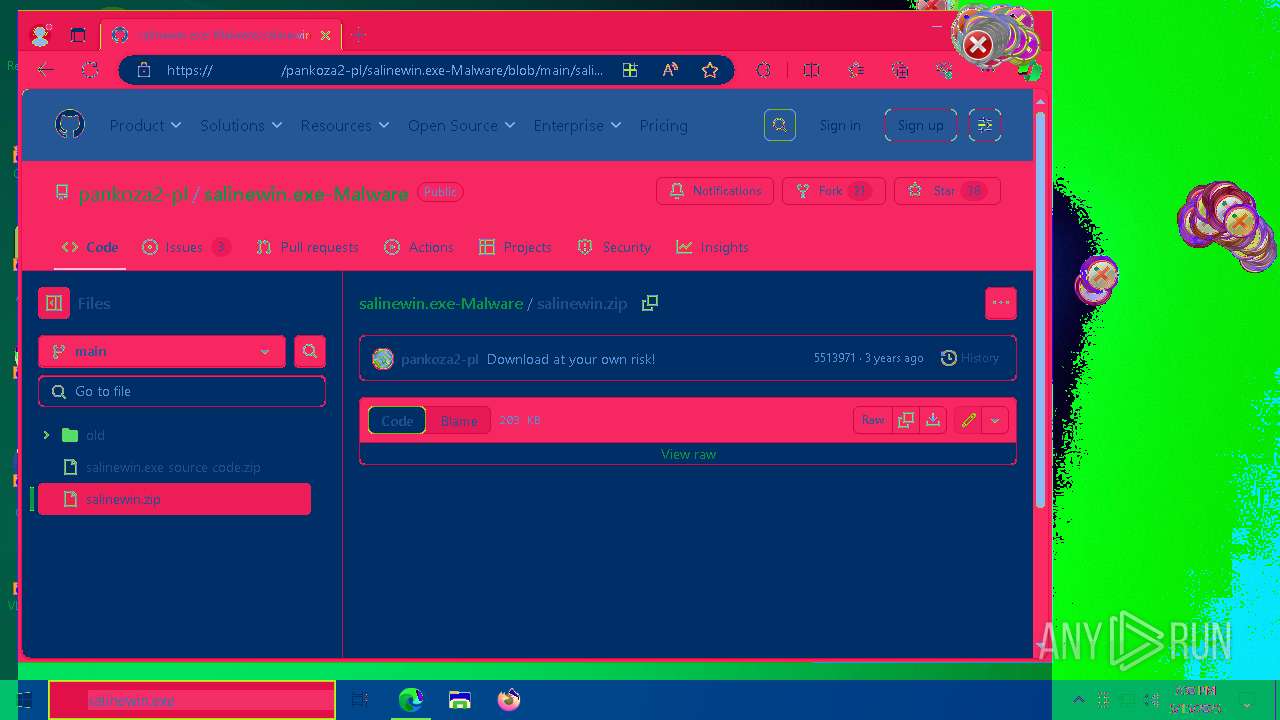1280x720 pixels.
Task: Open the Security tab
Action: click(614, 247)
